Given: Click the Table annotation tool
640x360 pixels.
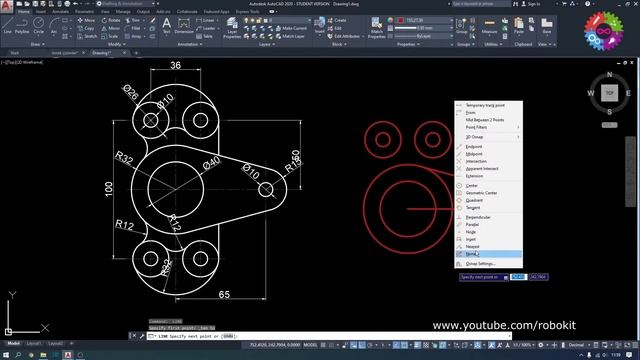Looking at the screenshot, I should (x=204, y=36).
